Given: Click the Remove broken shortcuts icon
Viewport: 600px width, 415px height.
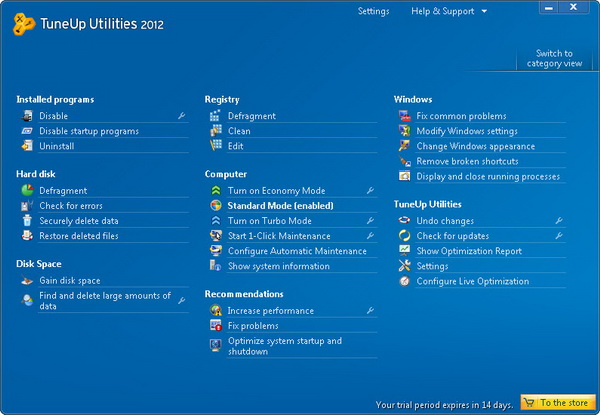Looking at the screenshot, I should [404, 161].
